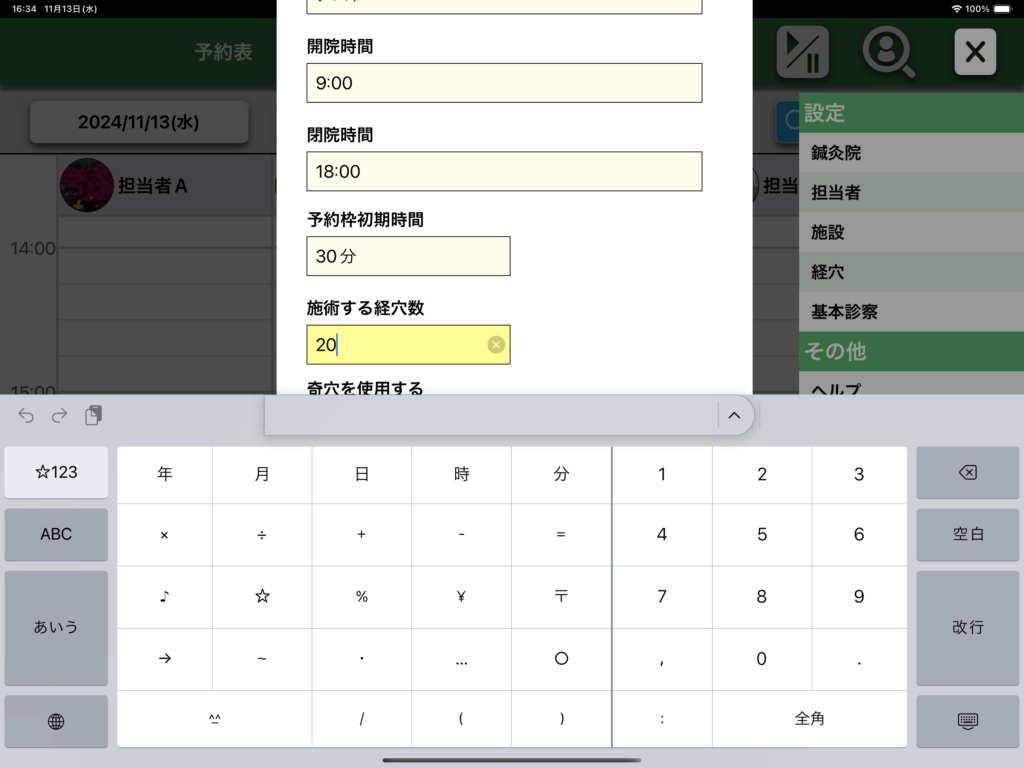Open the 2024/11/13(水) date picker

pyautogui.click(x=139, y=122)
